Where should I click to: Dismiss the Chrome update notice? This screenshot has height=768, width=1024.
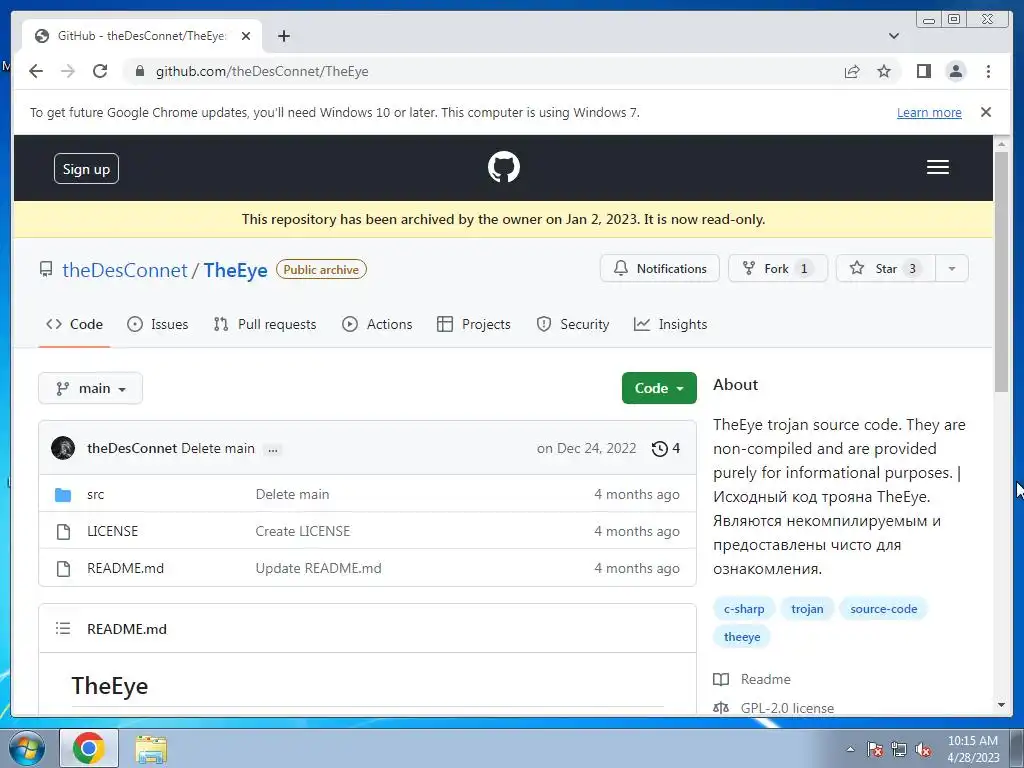(x=985, y=112)
